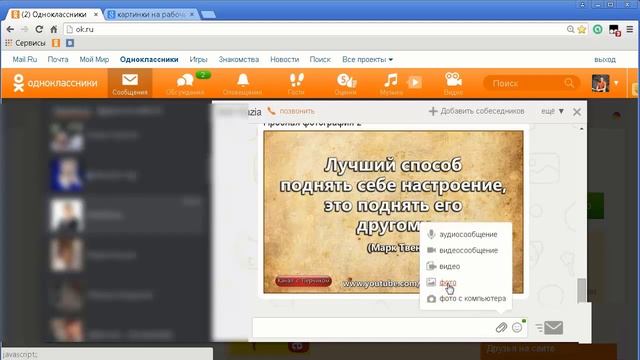Select фото from attach menu

441,282
